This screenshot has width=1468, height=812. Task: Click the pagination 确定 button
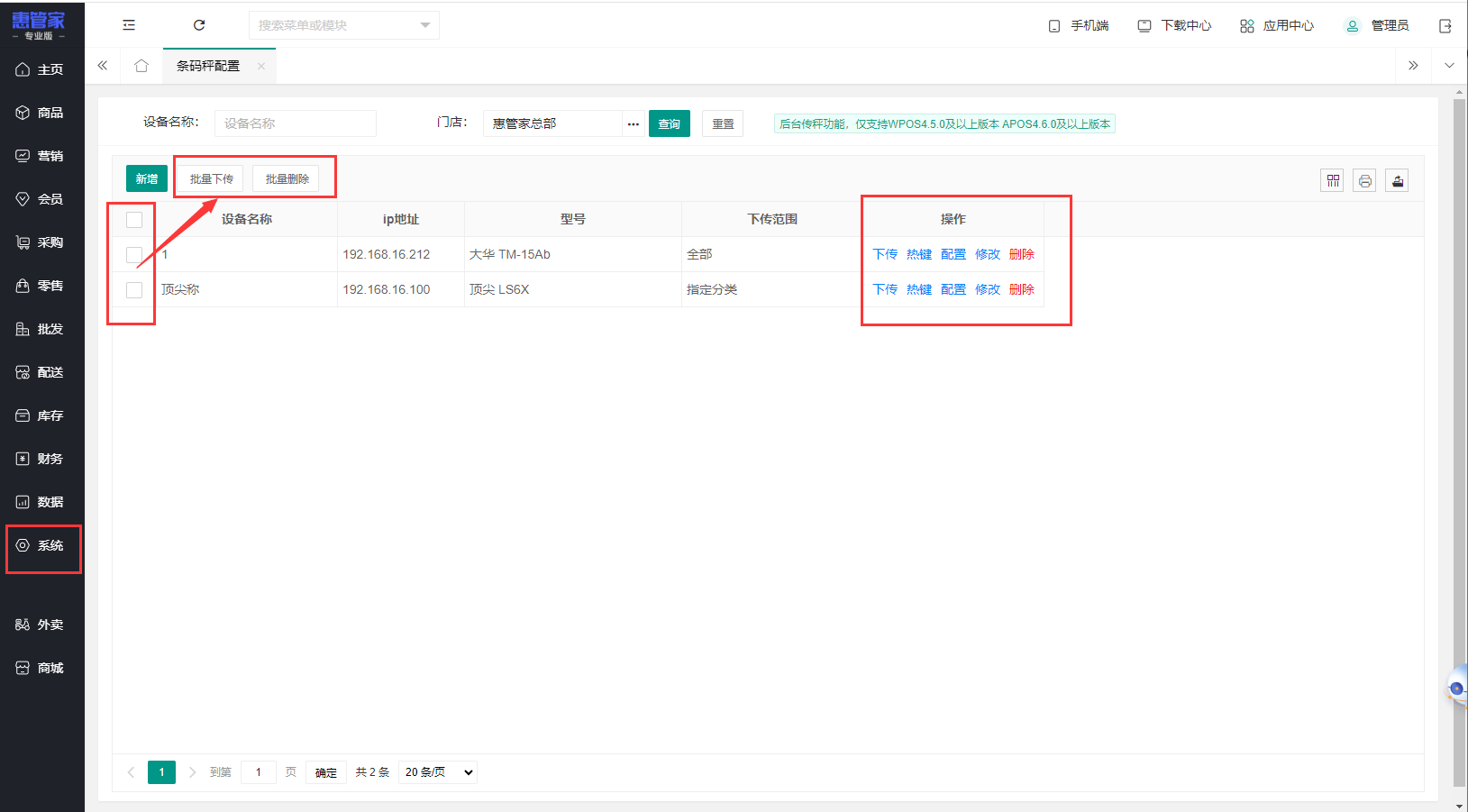coord(326,772)
